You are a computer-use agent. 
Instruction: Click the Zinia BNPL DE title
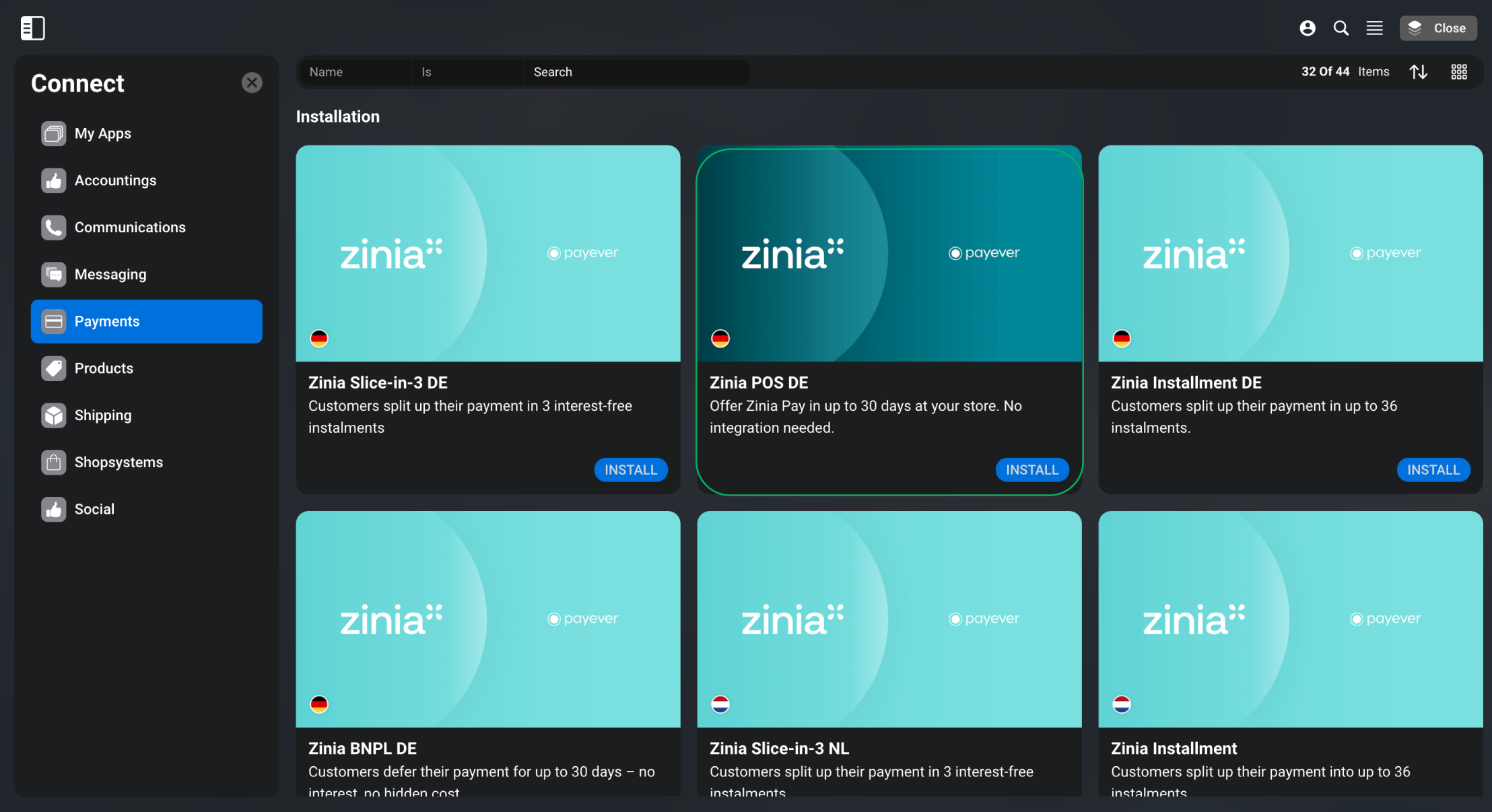tap(362, 749)
